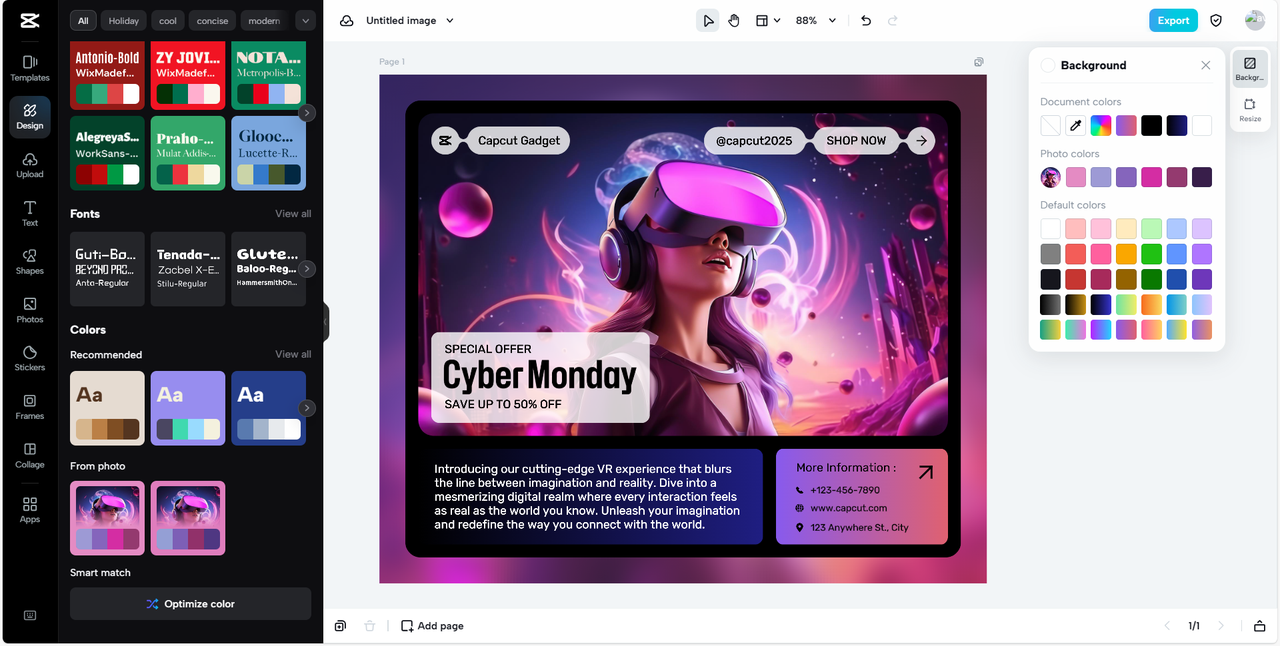Screen dimensions: 1280x646
Task: Undo the last action
Action: (x=866, y=20)
